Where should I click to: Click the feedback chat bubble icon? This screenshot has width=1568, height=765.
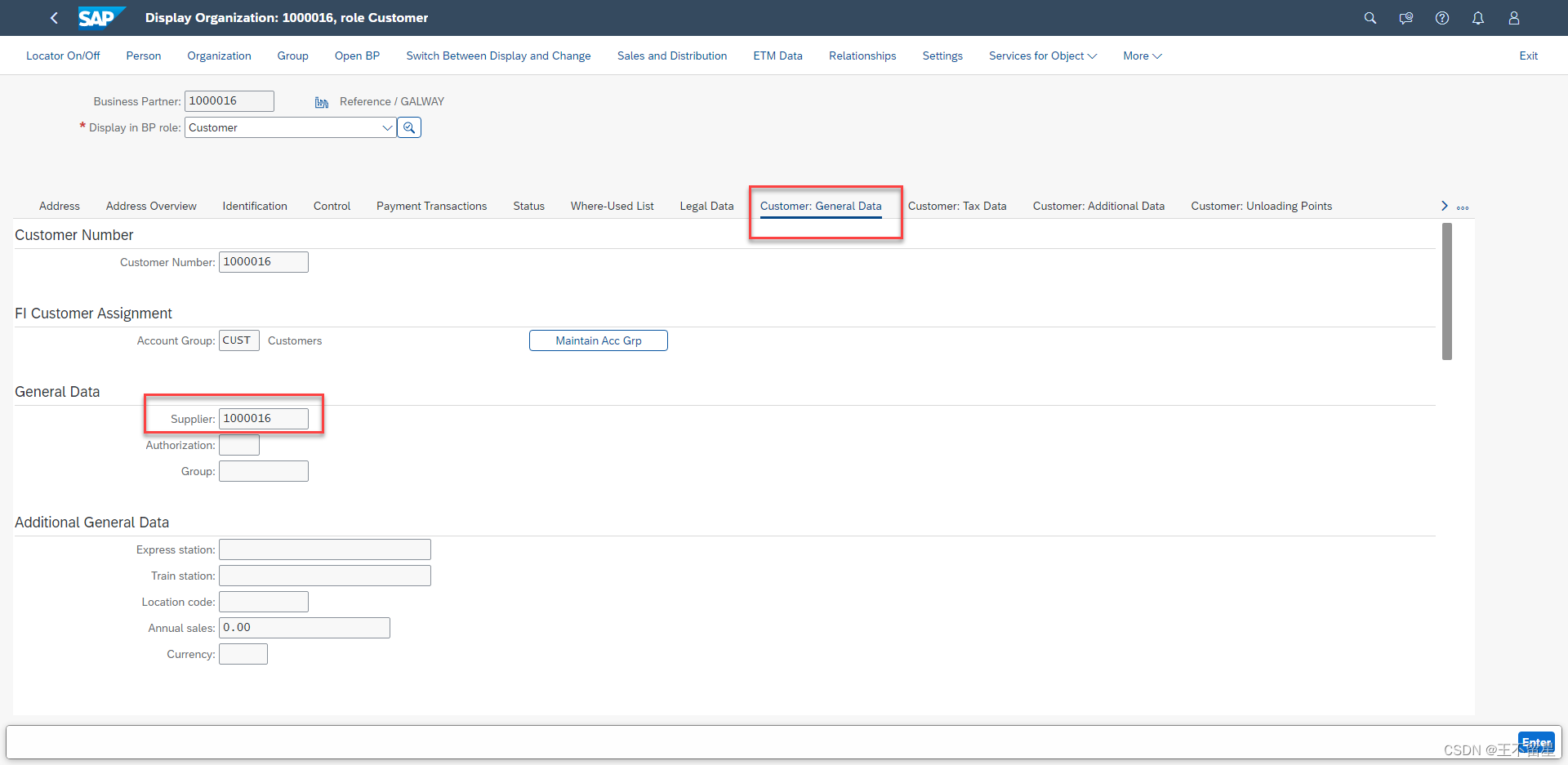tap(1406, 18)
